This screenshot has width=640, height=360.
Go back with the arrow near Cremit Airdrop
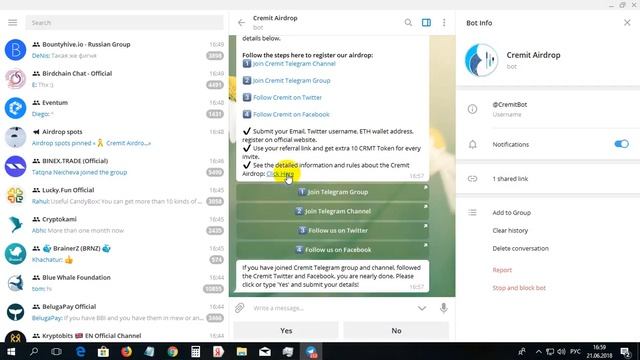[241, 23]
